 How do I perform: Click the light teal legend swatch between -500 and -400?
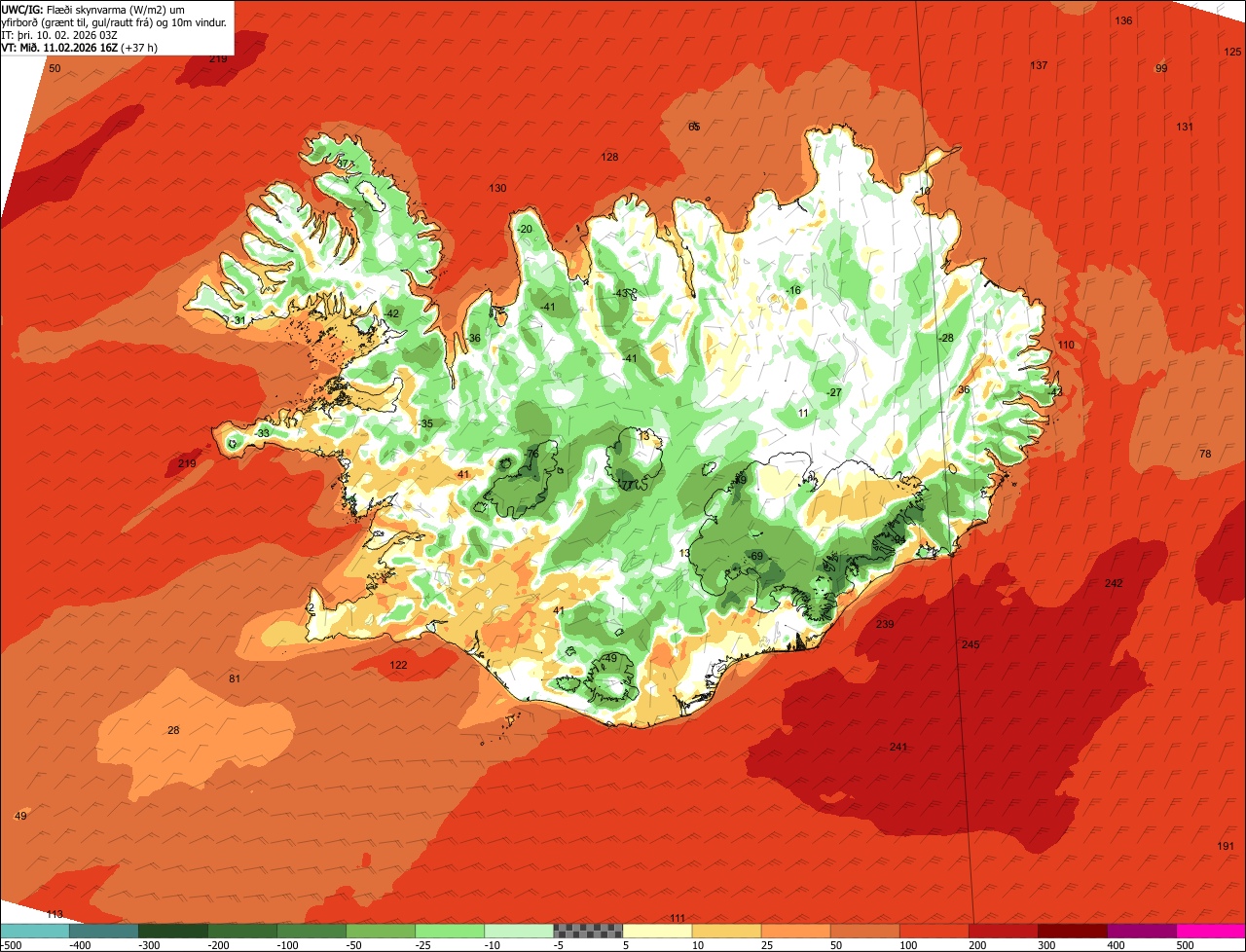[x=34, y=931]
